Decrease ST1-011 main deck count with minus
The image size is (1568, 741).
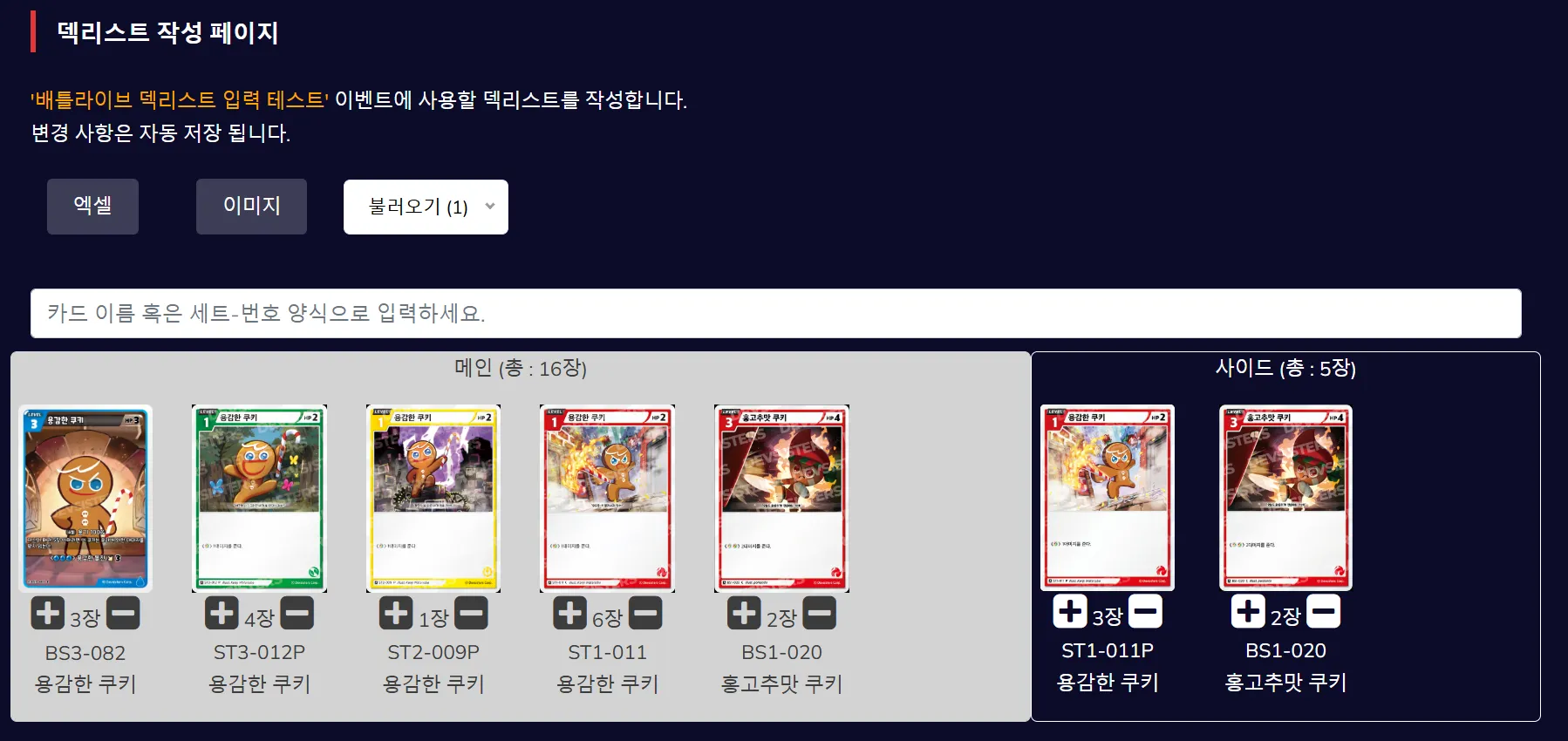(x=645, y=613)
